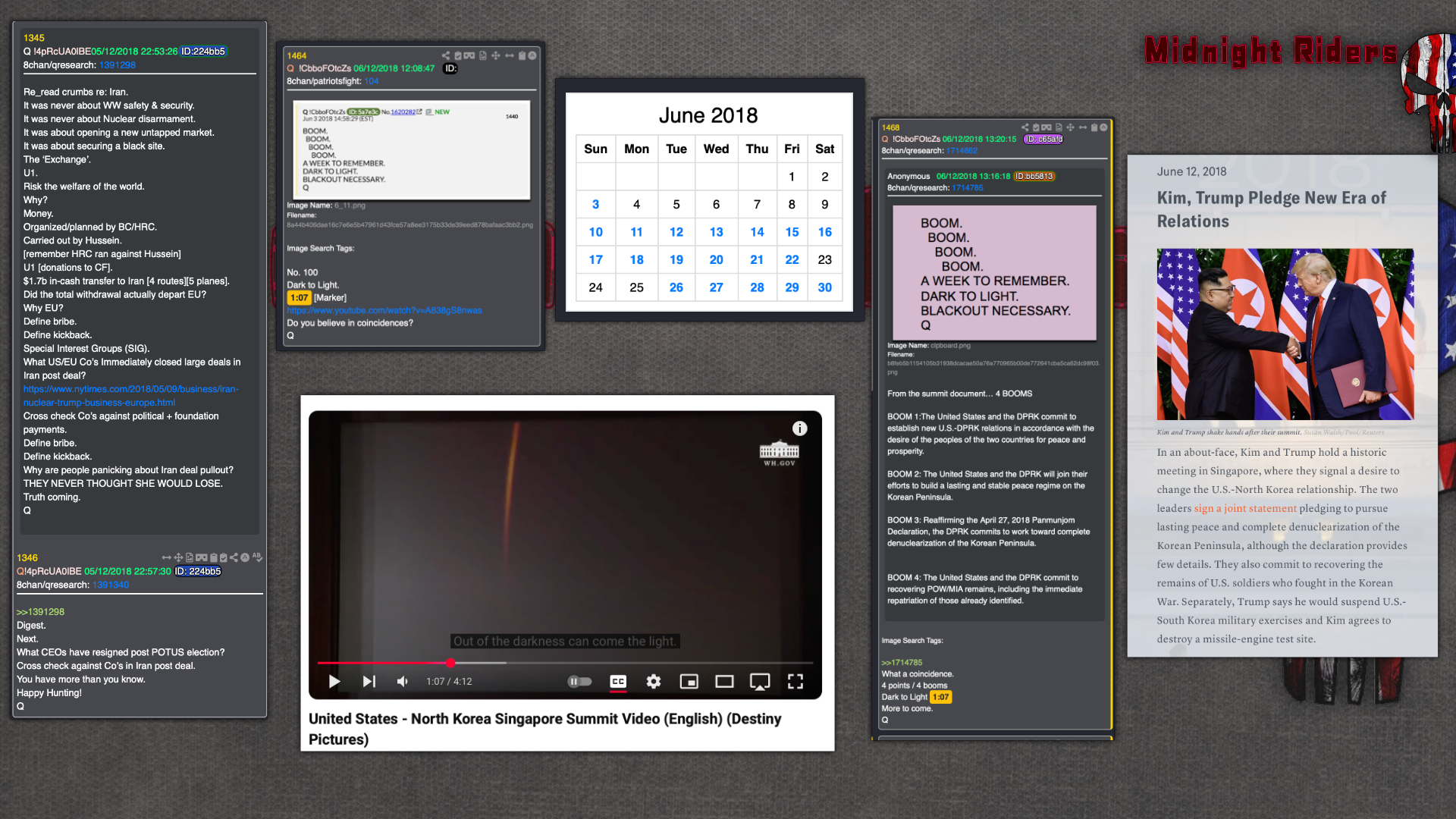Collapse post 1468 with the up-arrow circle
Screen dimensions: 1456x819
[1103, 127]
